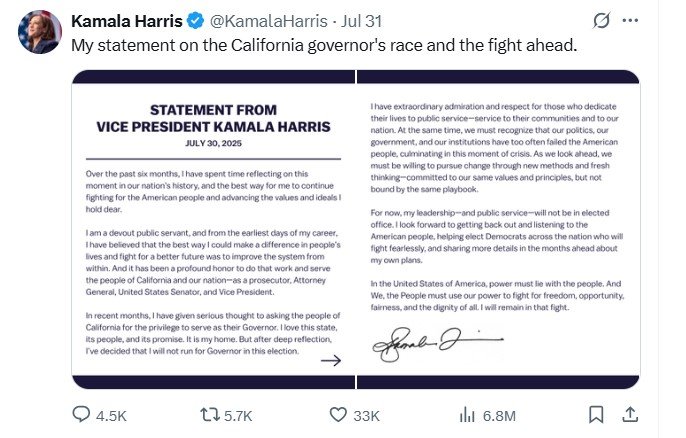View analytics via the bar-chart icon
Screen dimensions: 686x438
(466, 414)
